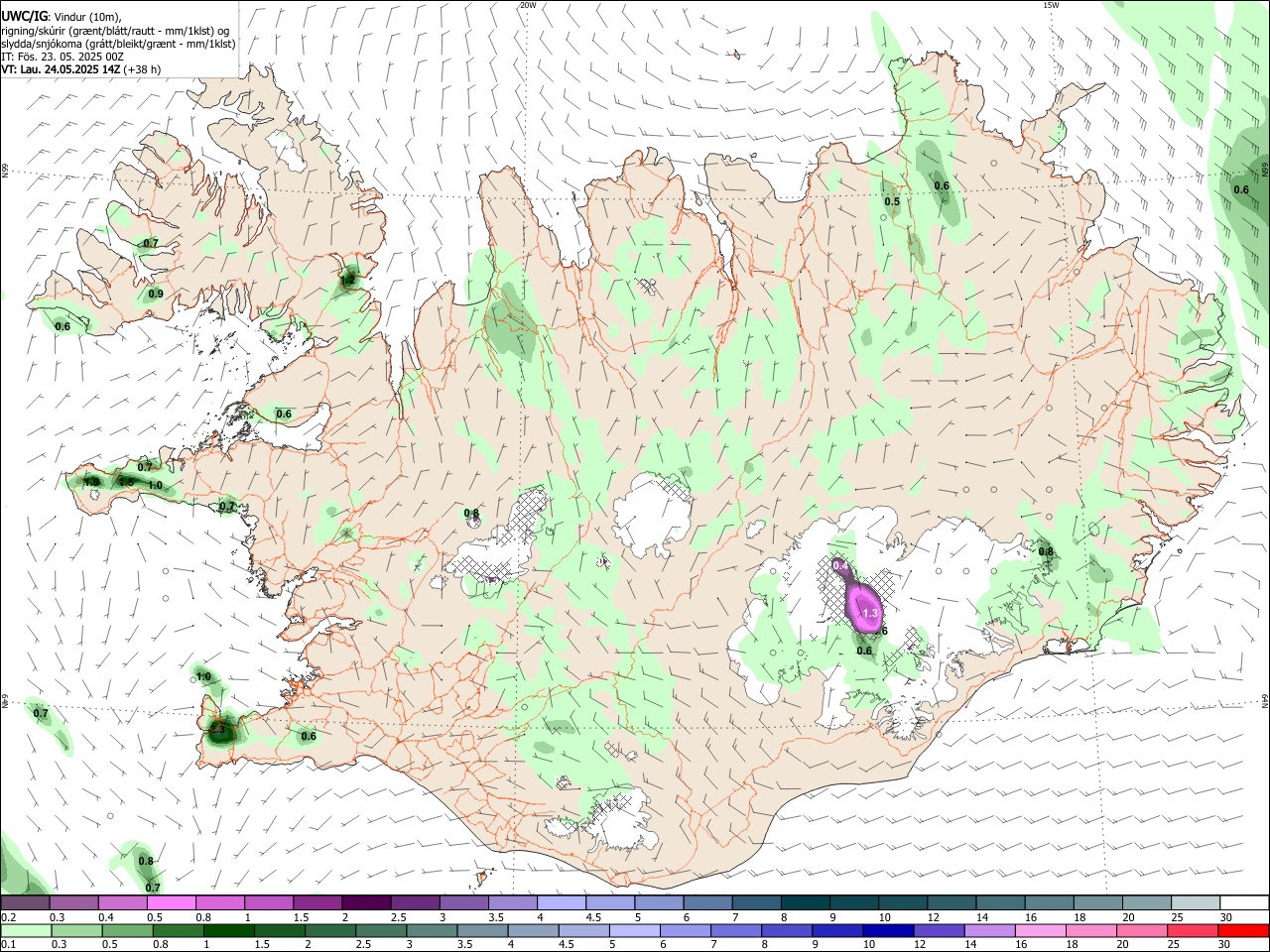1270x952 pixels.
Task: Click the 0.8 value over the southwest sea
Action: pyautogui.click(x=146, y=861)
